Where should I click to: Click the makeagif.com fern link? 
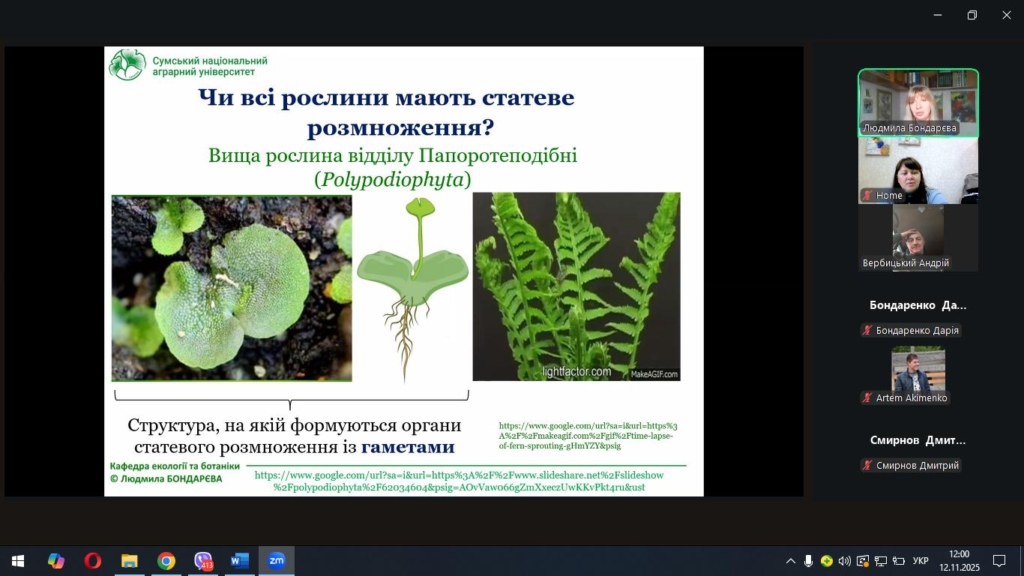pyautogui.click(x=588, y=436)
